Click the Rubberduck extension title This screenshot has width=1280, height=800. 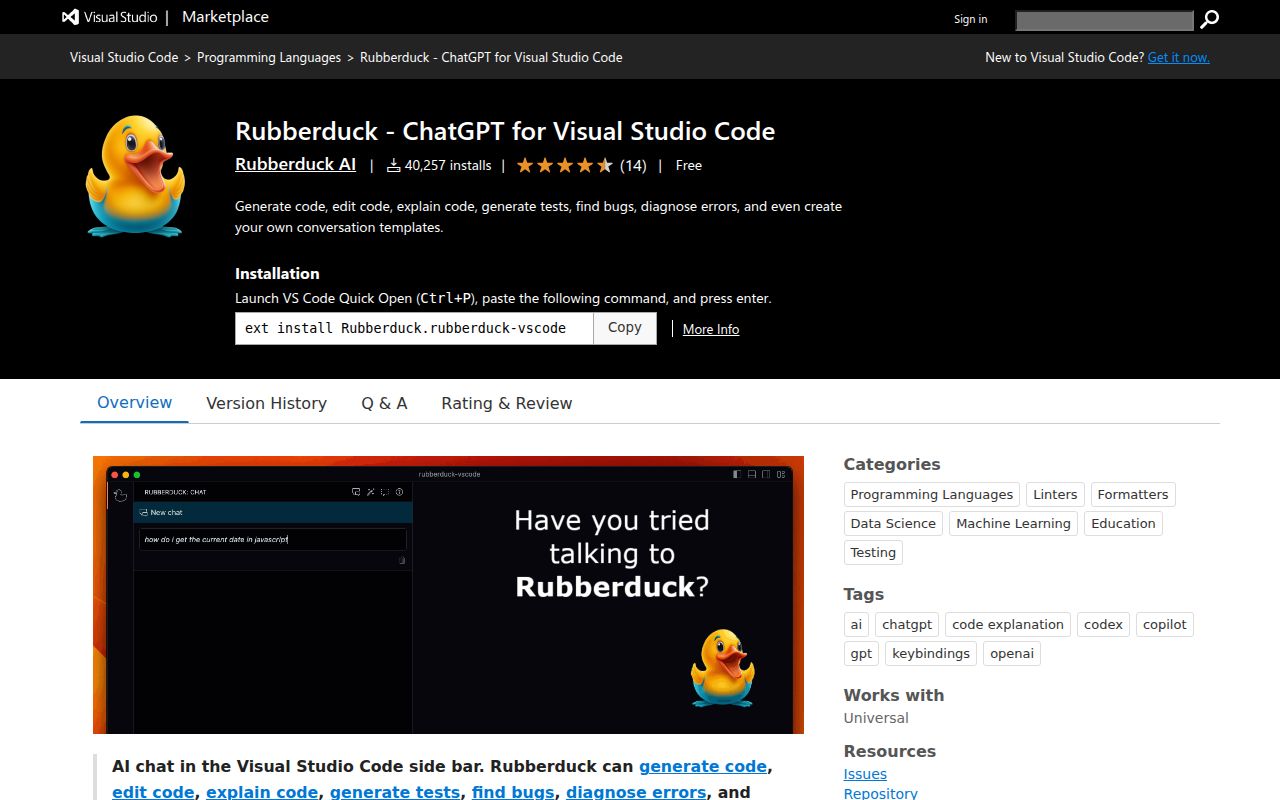coord(505,131)
